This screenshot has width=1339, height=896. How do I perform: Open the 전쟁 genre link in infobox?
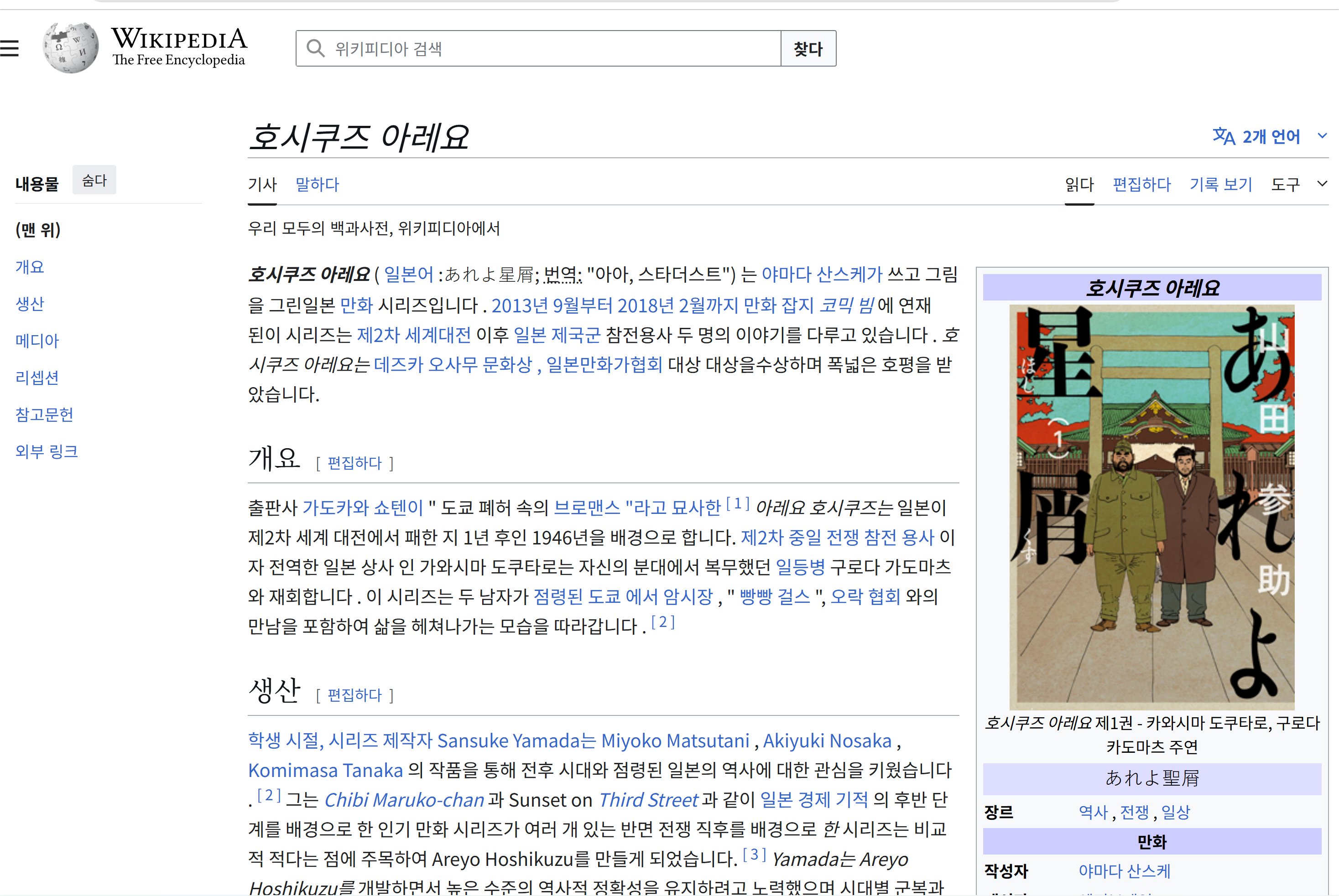[1134, 812]
